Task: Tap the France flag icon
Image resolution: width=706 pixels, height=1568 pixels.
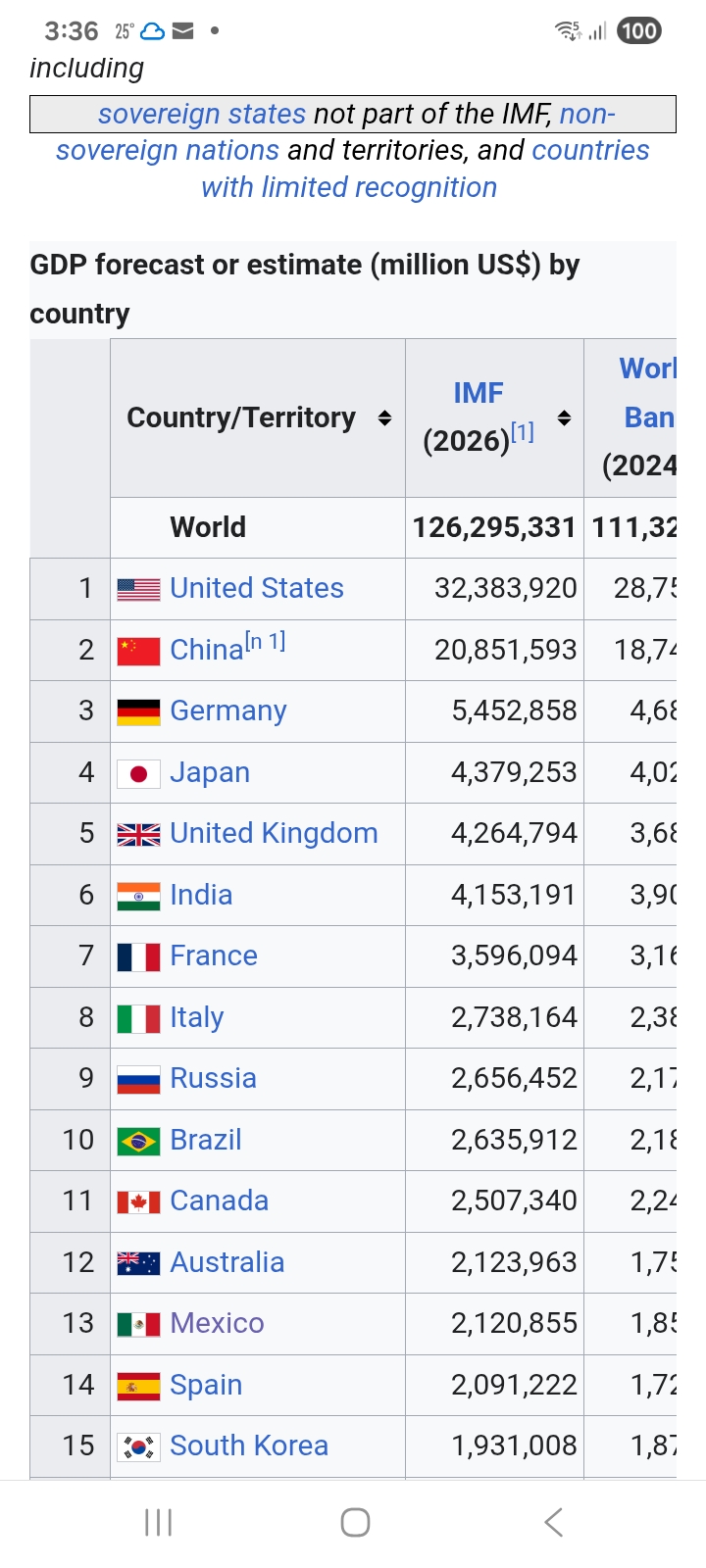Action: pos(138,956)
